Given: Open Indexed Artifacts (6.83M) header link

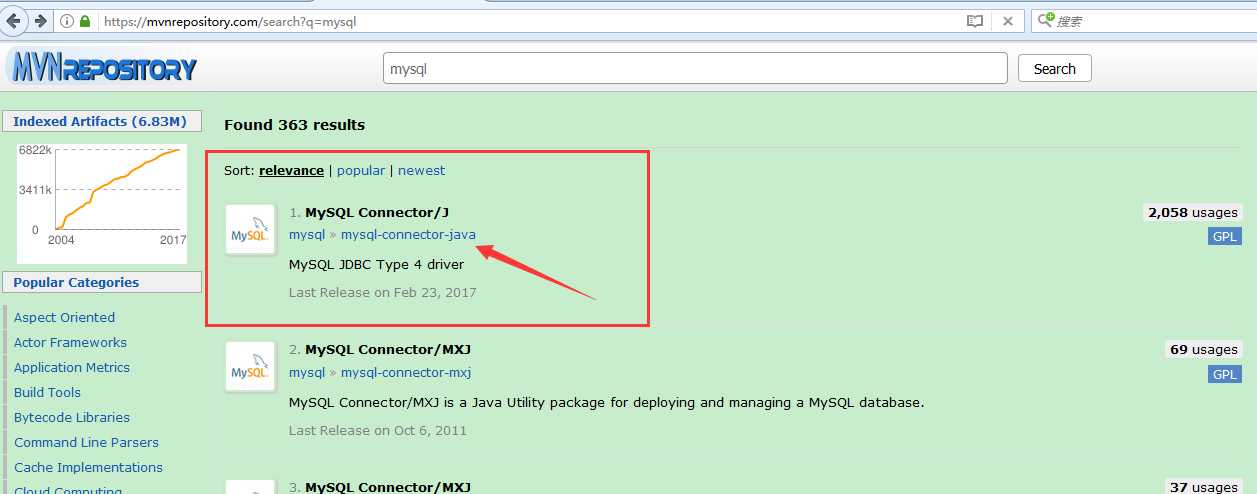Looking at the screenshot, I should point(100,121).
